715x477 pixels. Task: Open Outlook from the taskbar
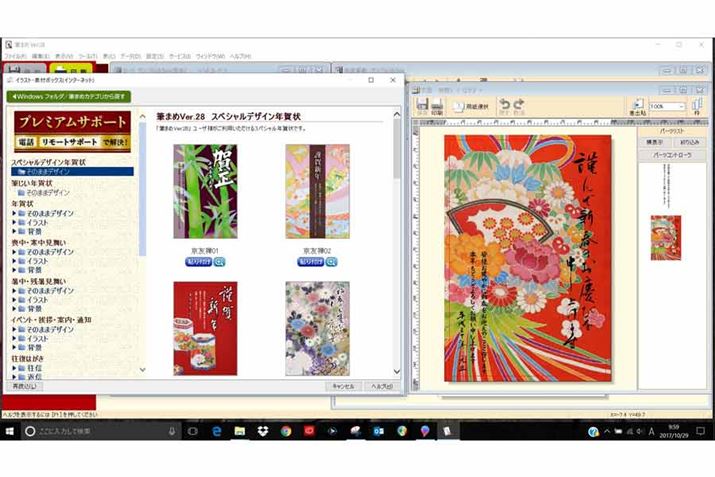pos(378,431)
